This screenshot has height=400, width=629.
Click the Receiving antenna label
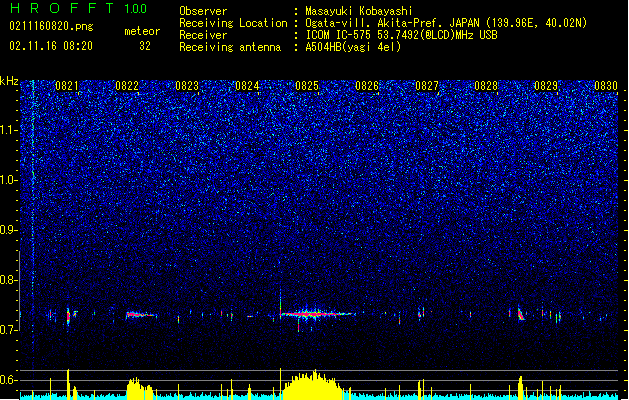(x=230, y=47)
